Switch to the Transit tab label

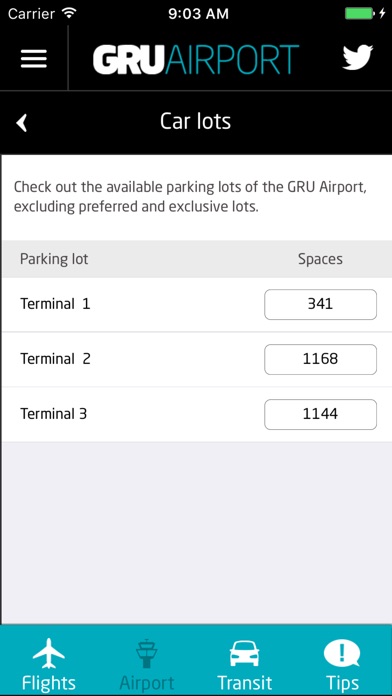[245, 683]
